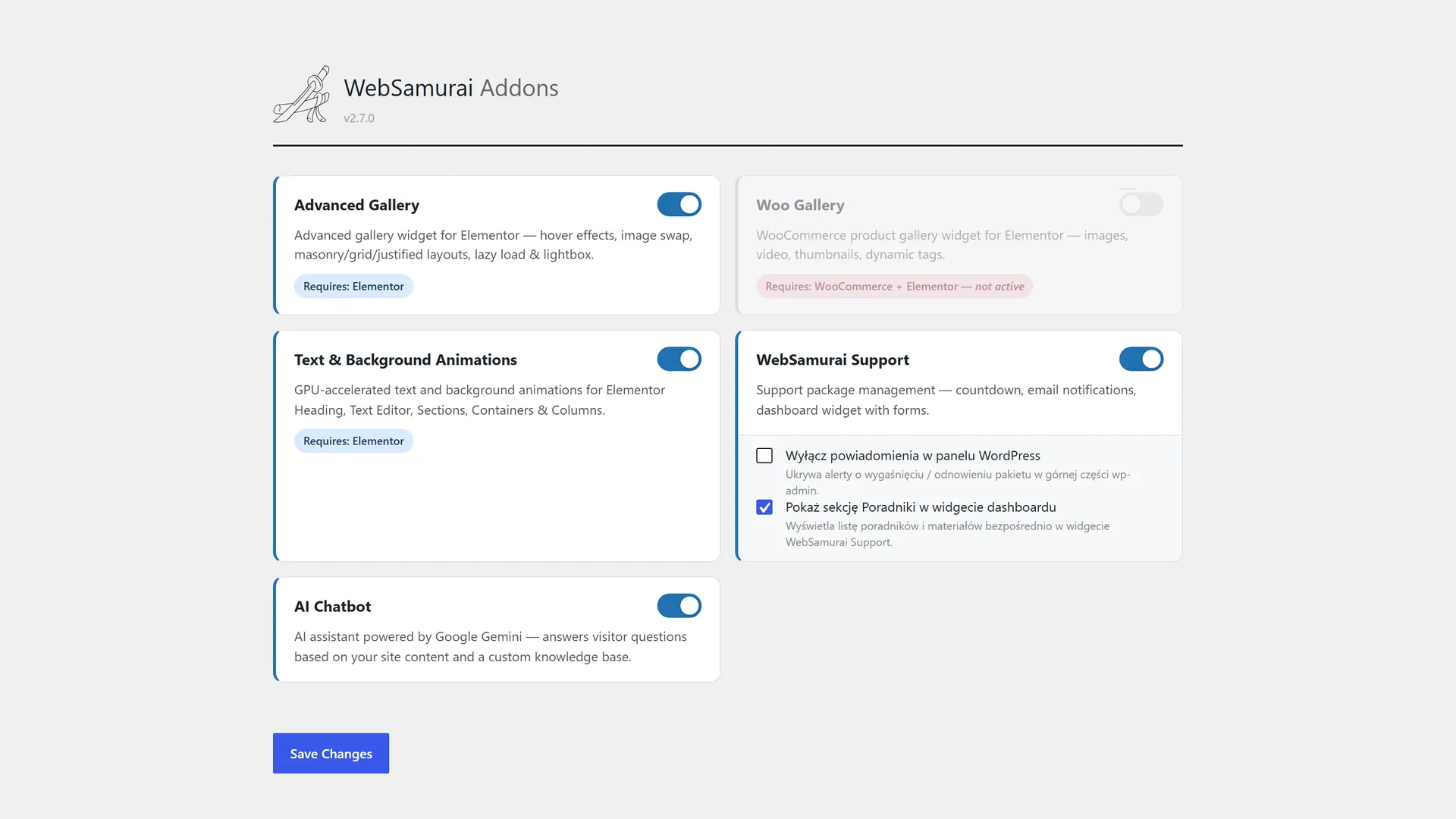Click the 'Woo Gallery' card heading

(x=800, y=205)
